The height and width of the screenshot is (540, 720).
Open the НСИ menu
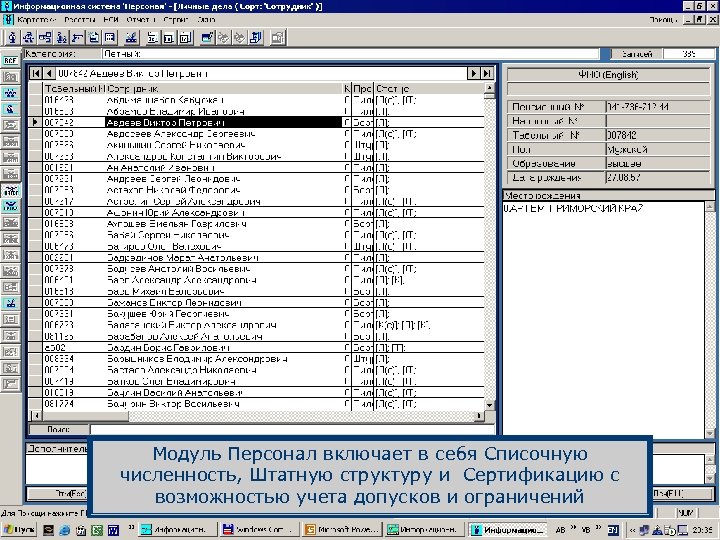[x=111, y=20]
